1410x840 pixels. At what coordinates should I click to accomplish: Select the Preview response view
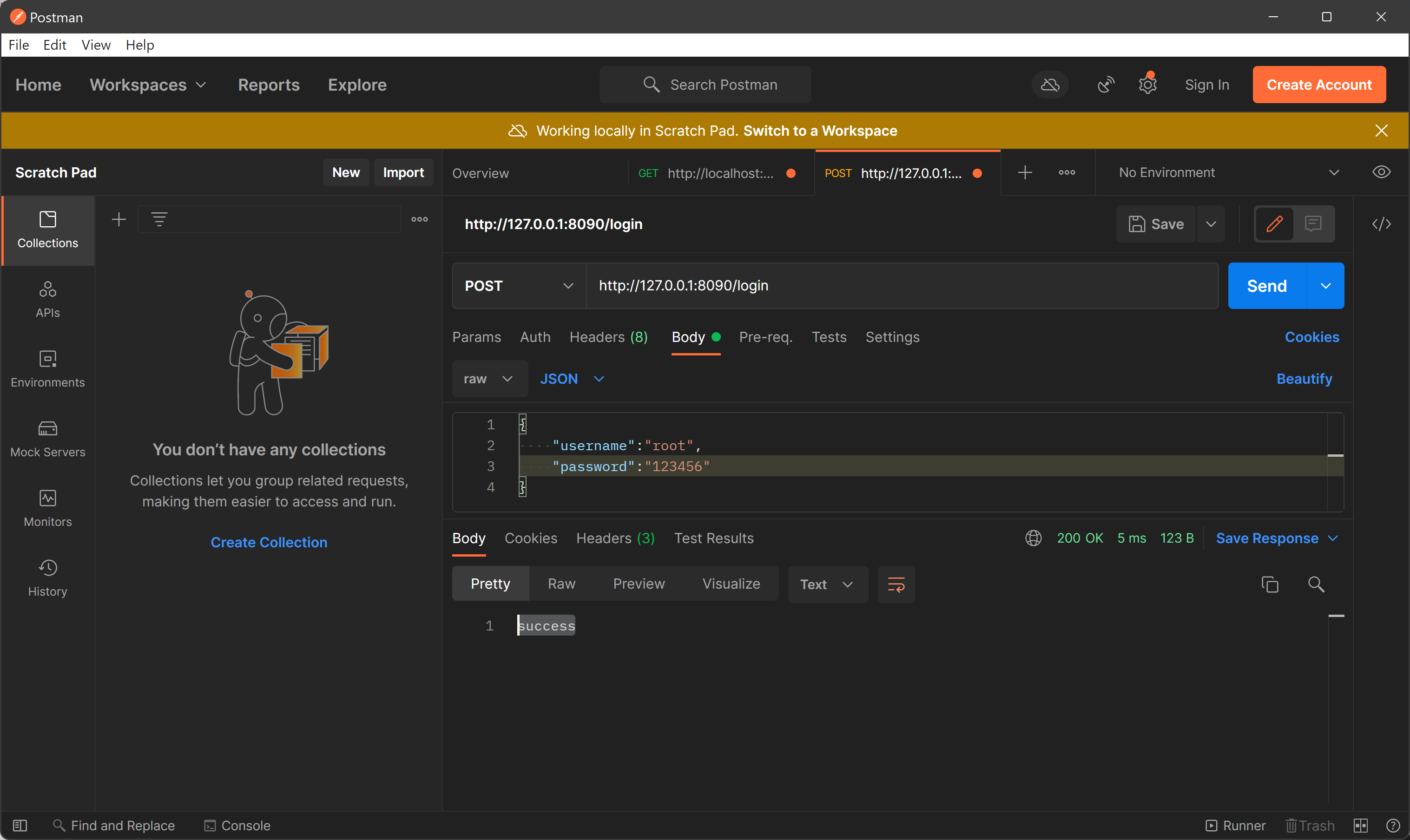(x=639, y=584)
